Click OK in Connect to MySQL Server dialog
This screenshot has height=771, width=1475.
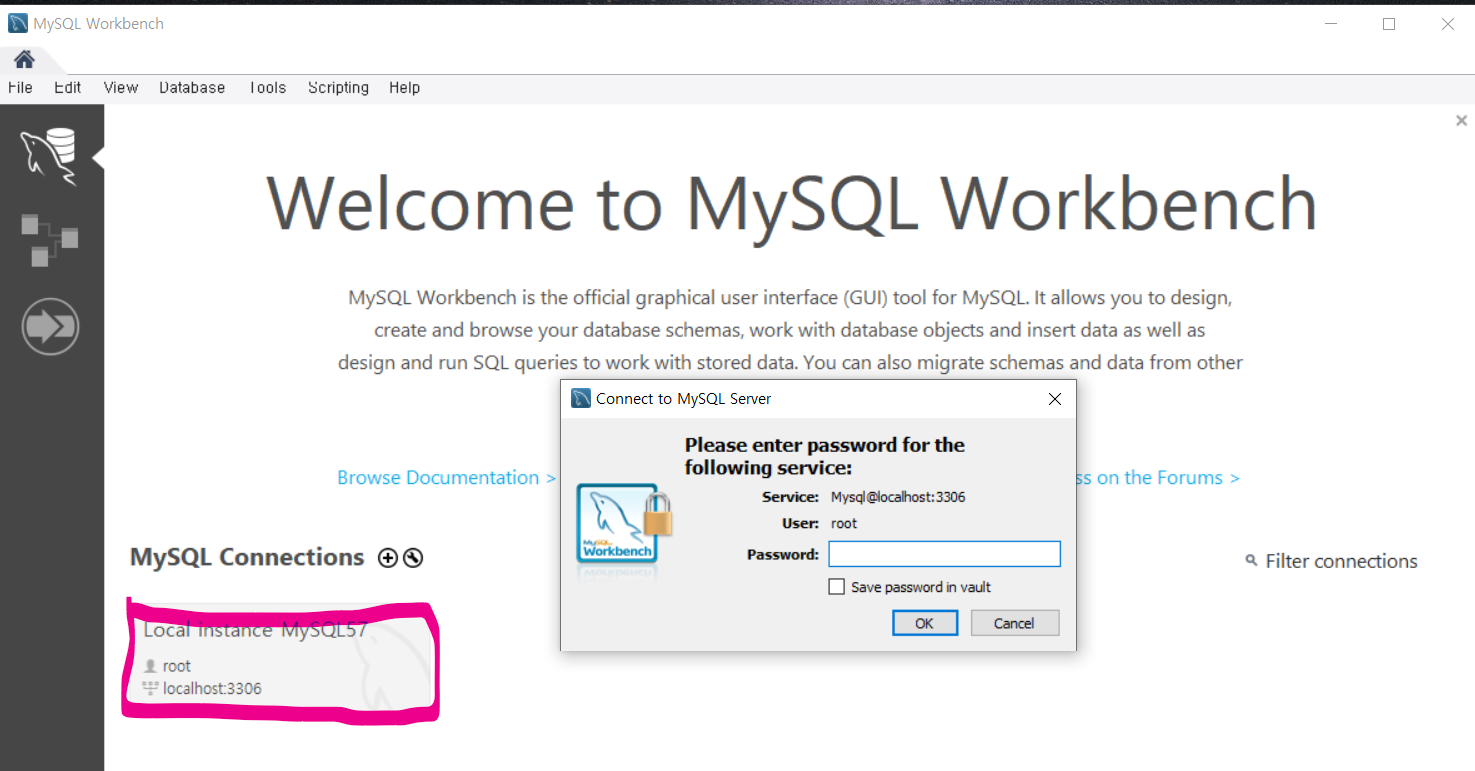[x=924, y=623]
